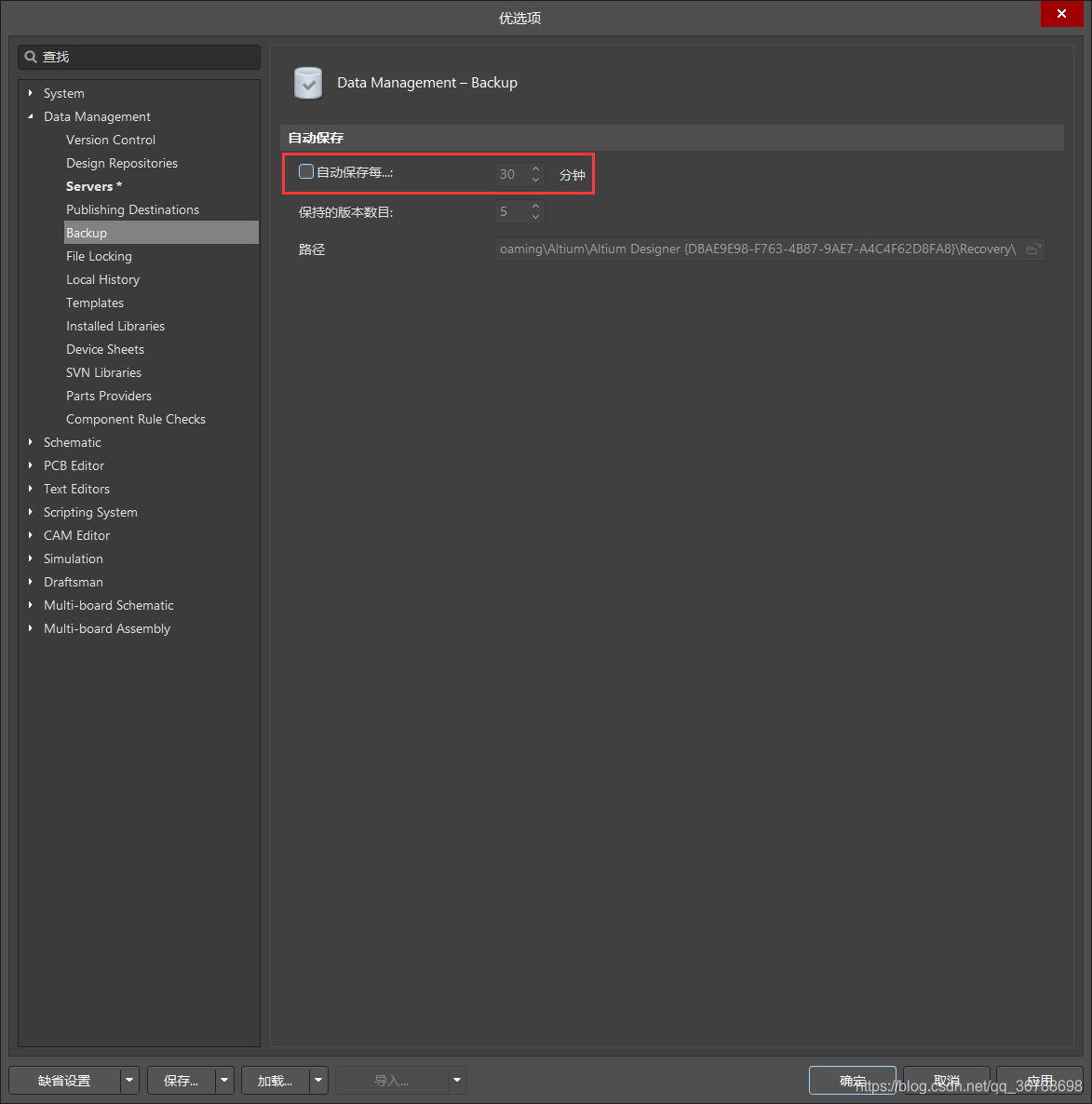1092x1104 pixels.
Task: Decrease the versions-to-keep spinner down arrow
Action: 535,218
